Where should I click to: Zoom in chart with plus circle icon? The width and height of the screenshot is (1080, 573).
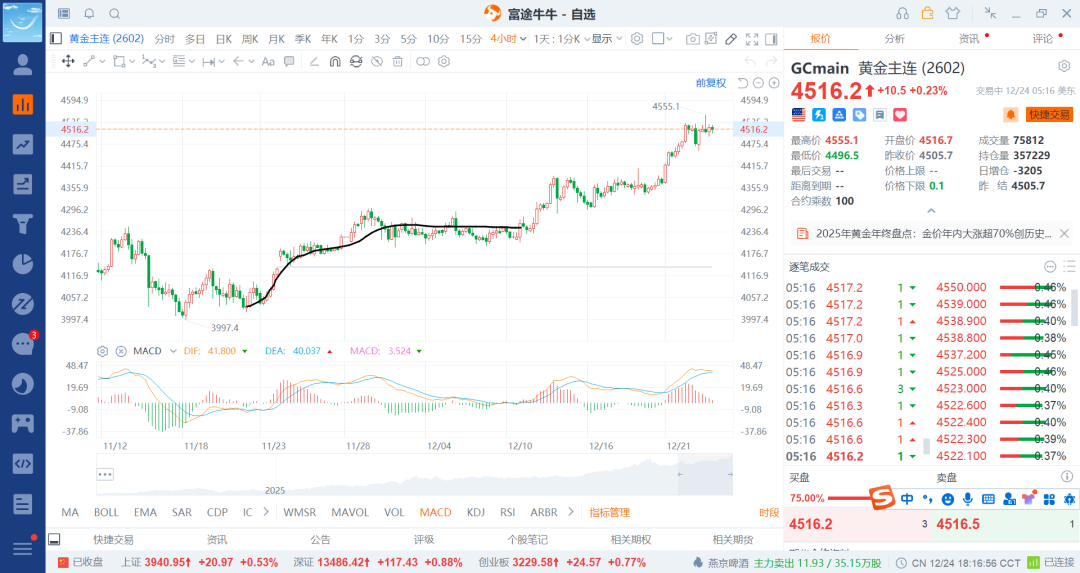[774, 83]
